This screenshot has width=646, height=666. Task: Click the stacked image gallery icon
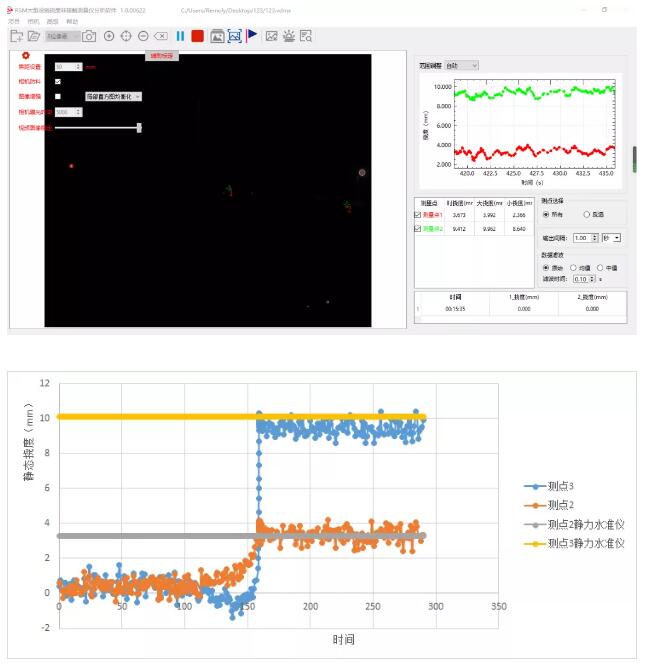[217, 36]
